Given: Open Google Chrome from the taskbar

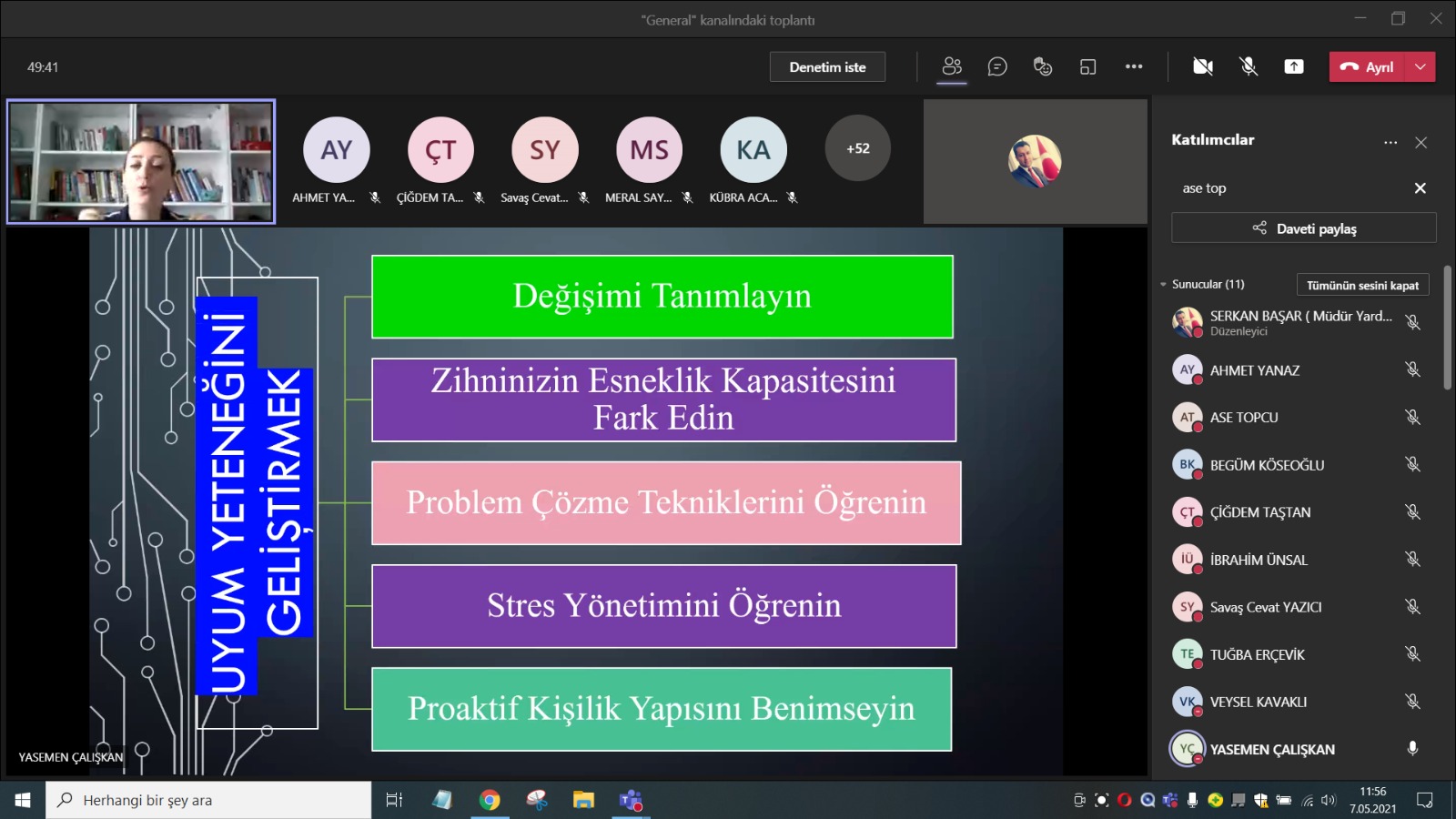Looking at the screenshot, I should click(490, 800).
